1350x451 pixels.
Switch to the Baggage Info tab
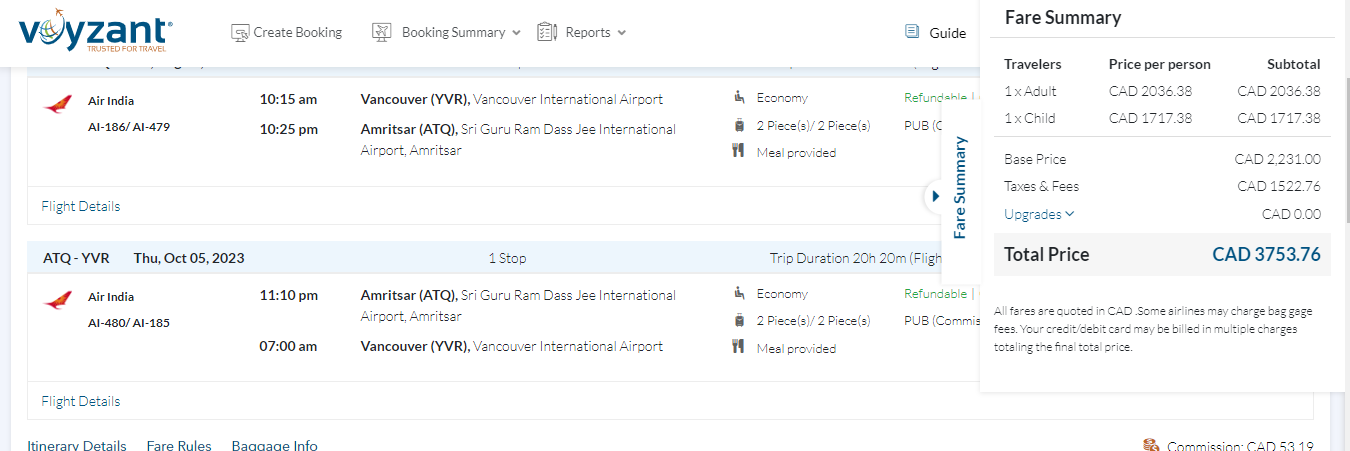[x=274, y=446]
